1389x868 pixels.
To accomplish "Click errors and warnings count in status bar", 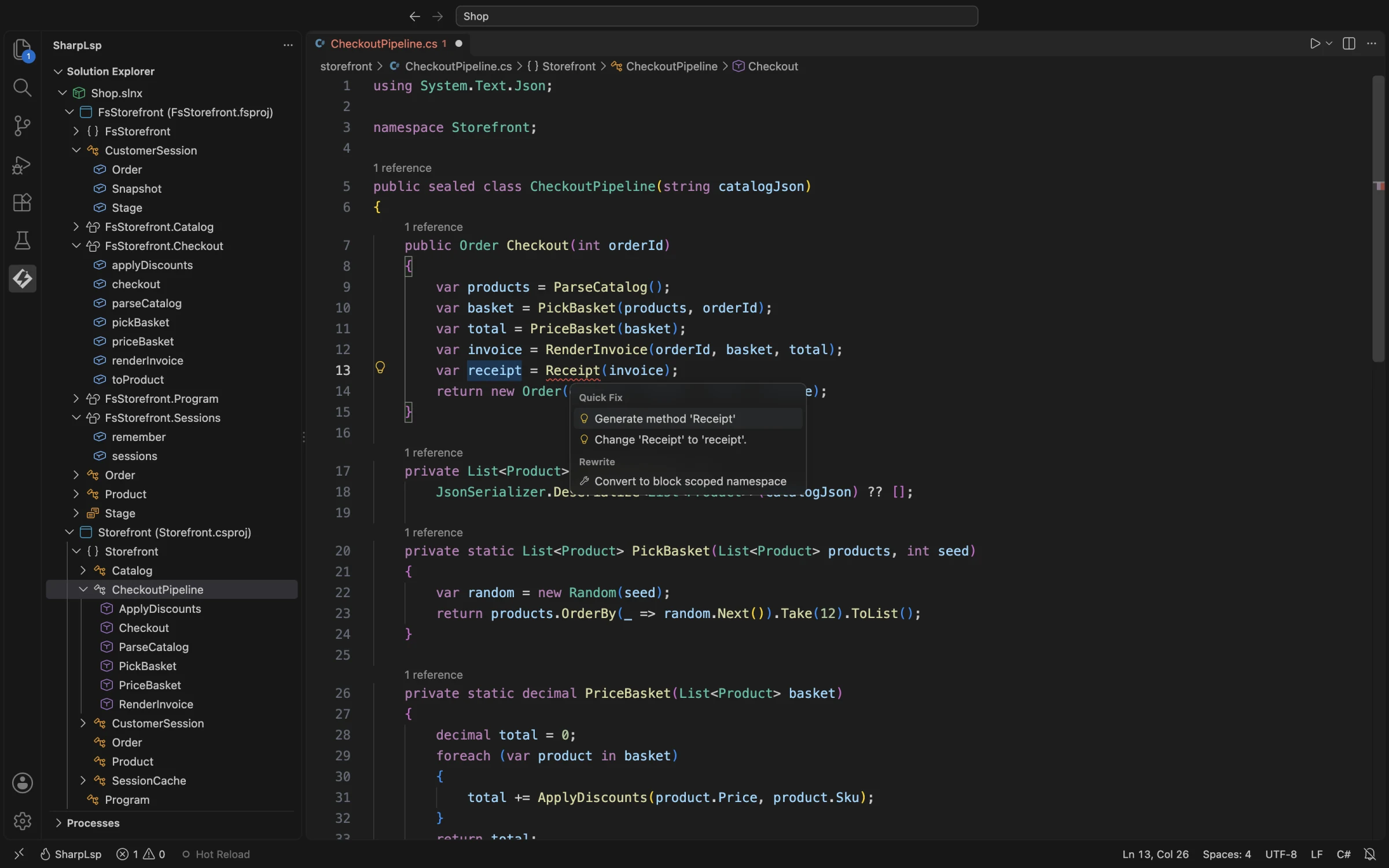I will [x=141, y=854].
